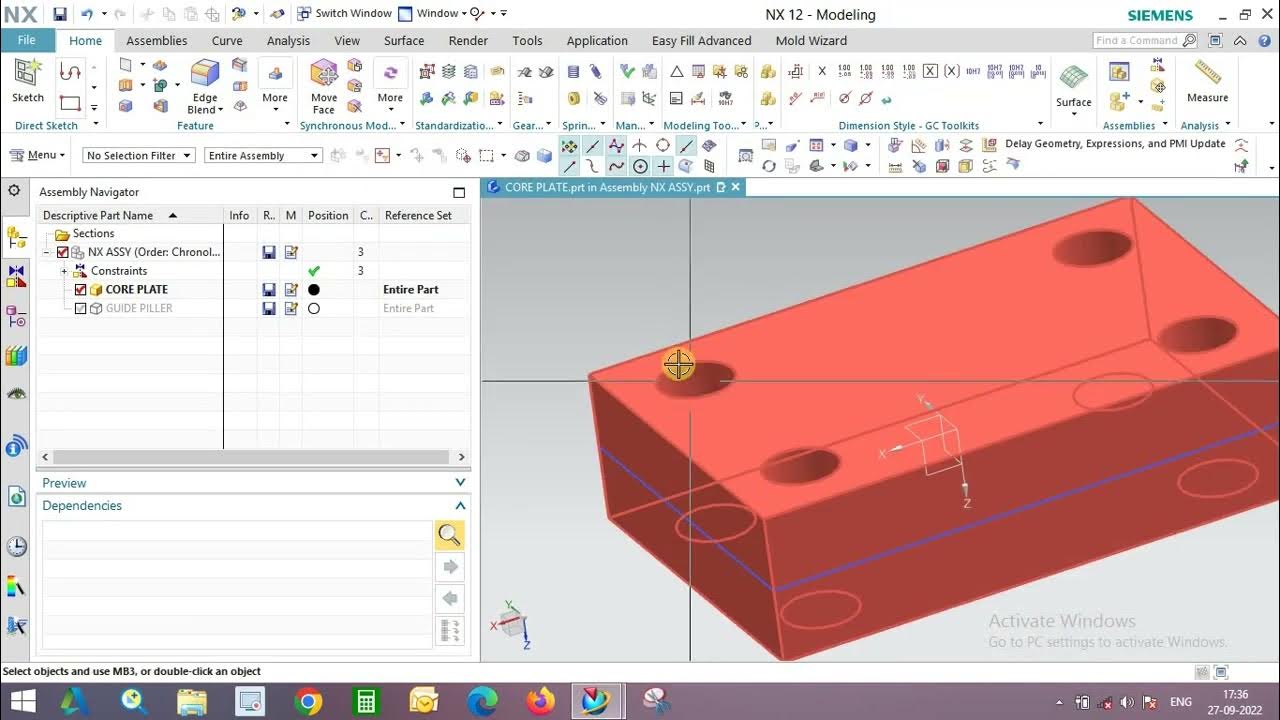
Task: Open the Reuse Library books icon
Action: click(16, 355)
